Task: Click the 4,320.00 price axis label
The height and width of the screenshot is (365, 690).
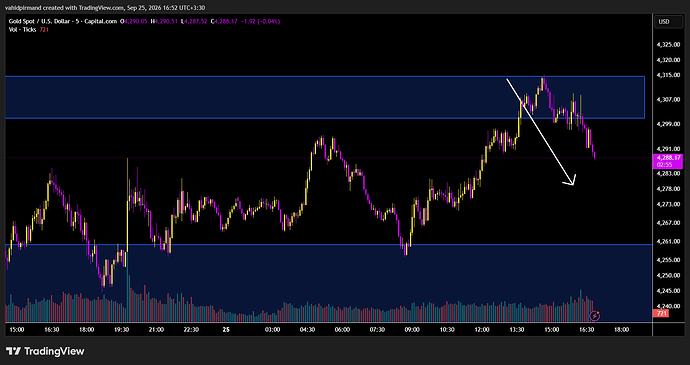Action: [x=668, y=60]
